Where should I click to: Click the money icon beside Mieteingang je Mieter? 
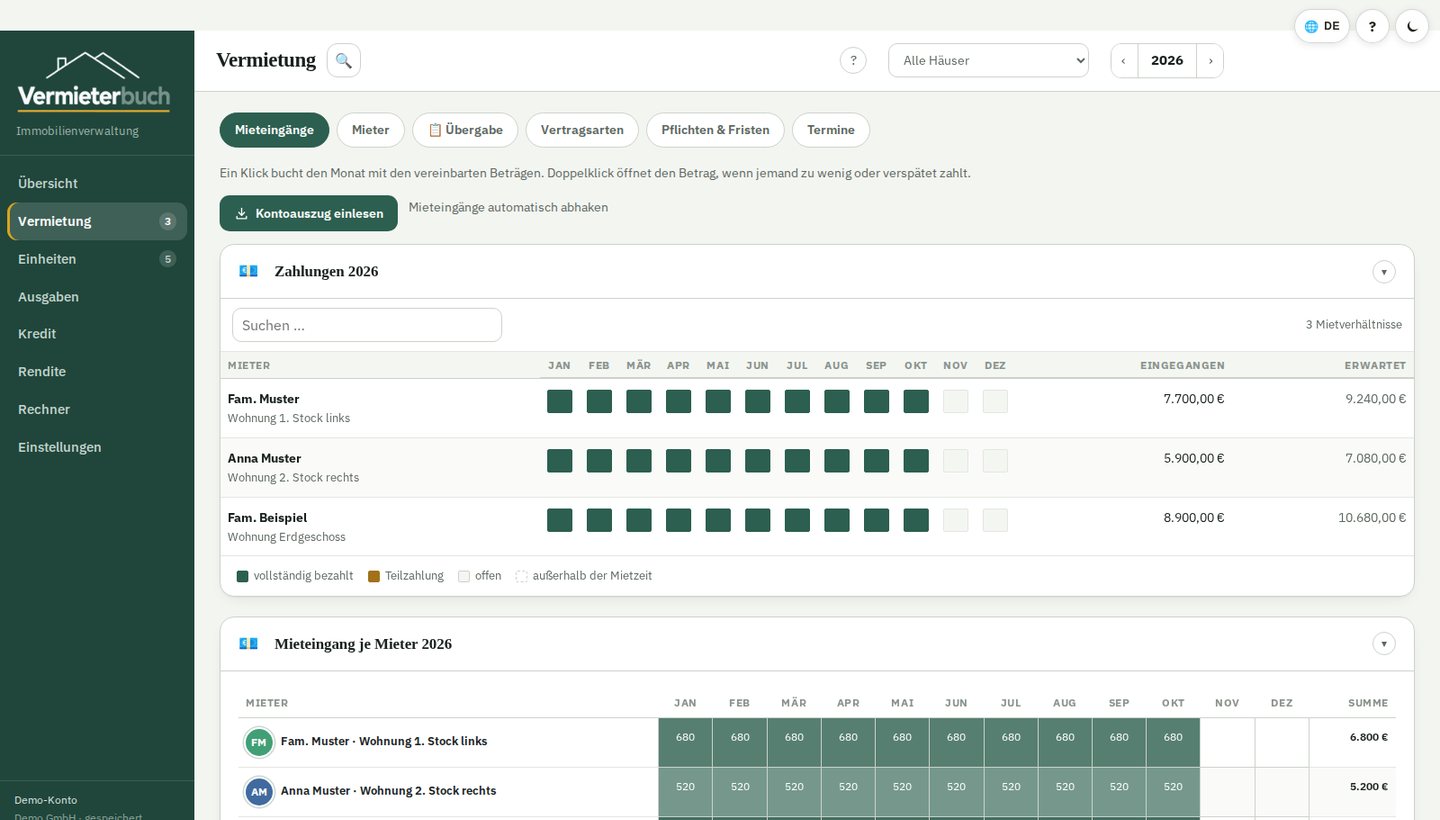[248, 644]
